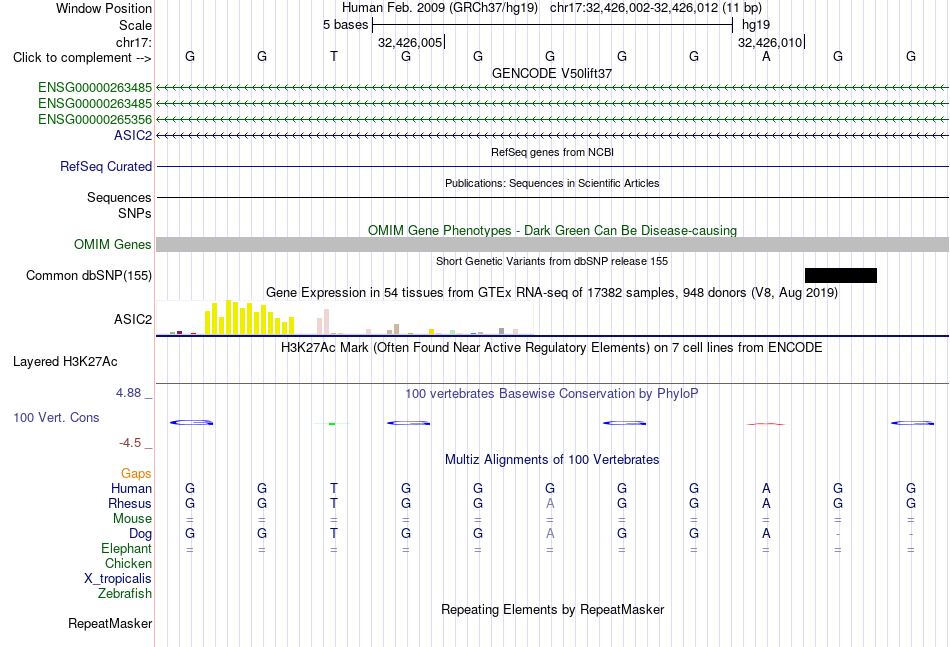
Task: Click the 4.88 PhyloP scale value
Action: click(128, 393)
